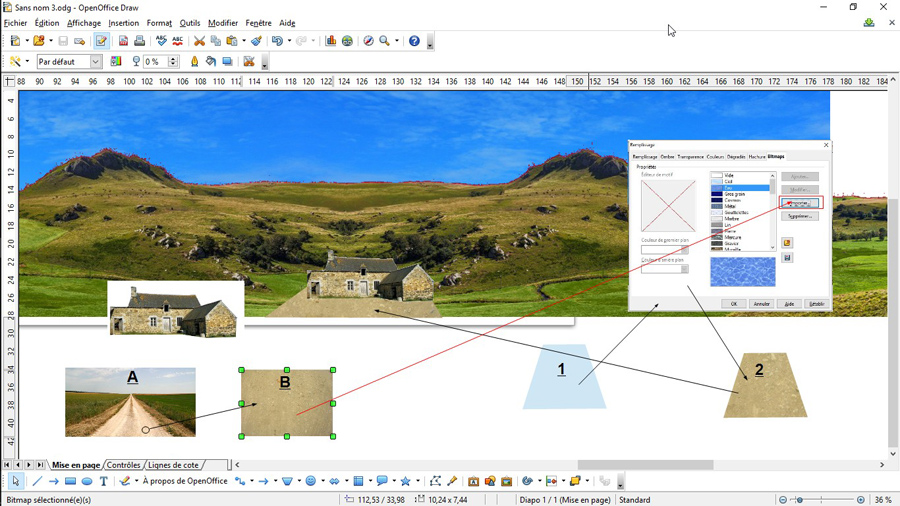Screen dimensions: 900x506
Task: Open the Format menu
Action: (159, 22)
